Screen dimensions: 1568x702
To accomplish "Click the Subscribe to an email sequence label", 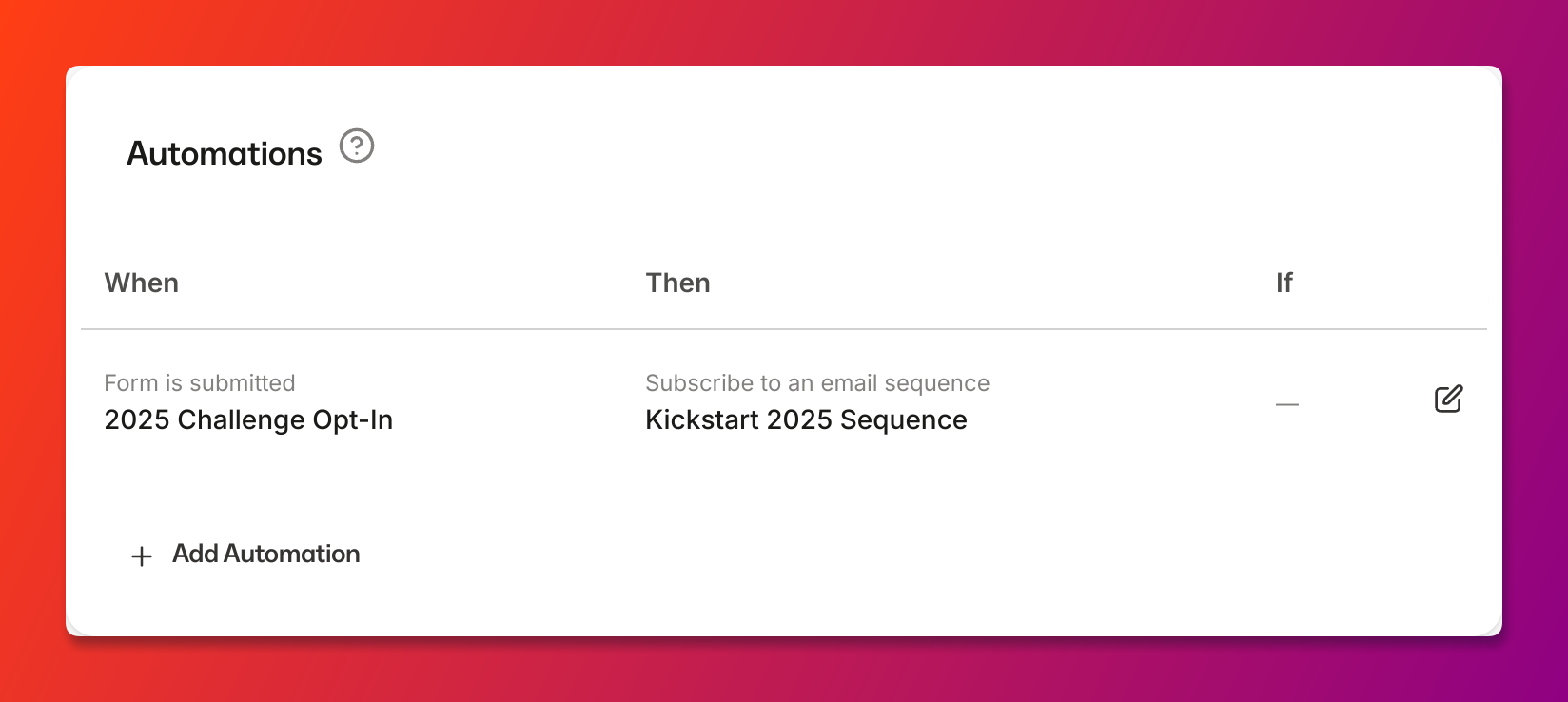I will 817,383.
